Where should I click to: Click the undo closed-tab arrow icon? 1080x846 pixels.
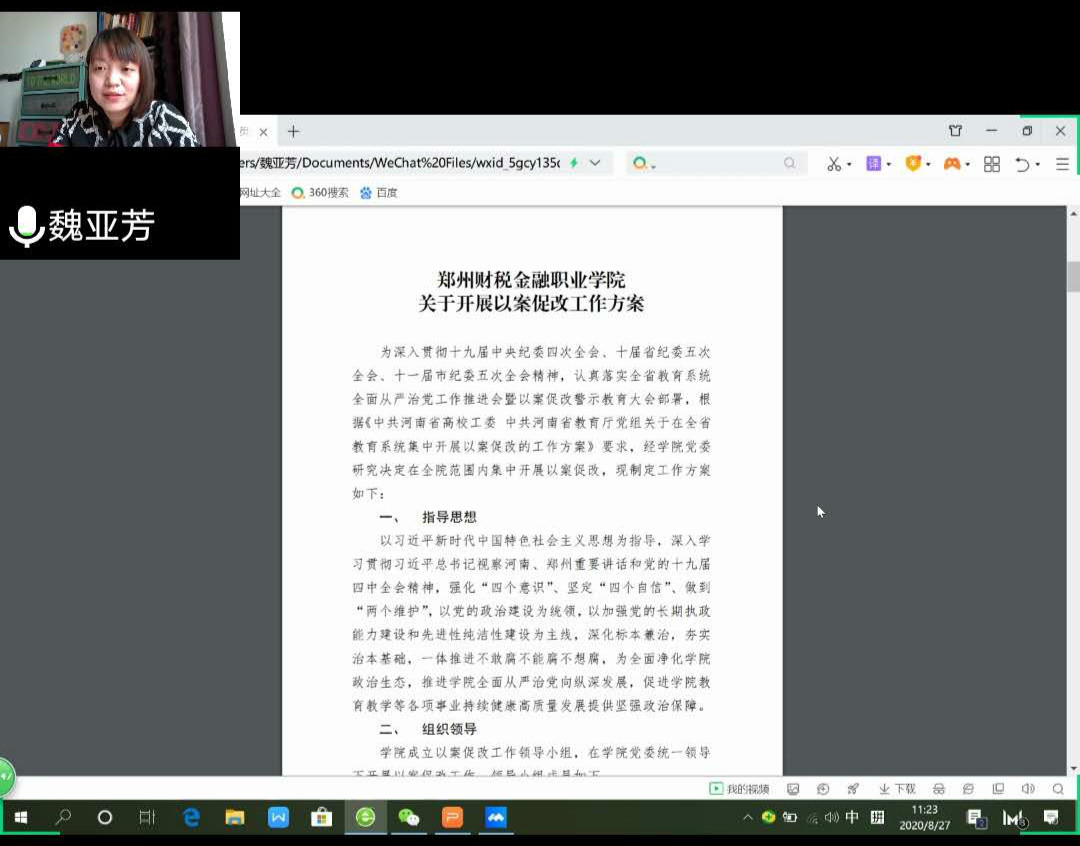click(x=1023, y=164)
